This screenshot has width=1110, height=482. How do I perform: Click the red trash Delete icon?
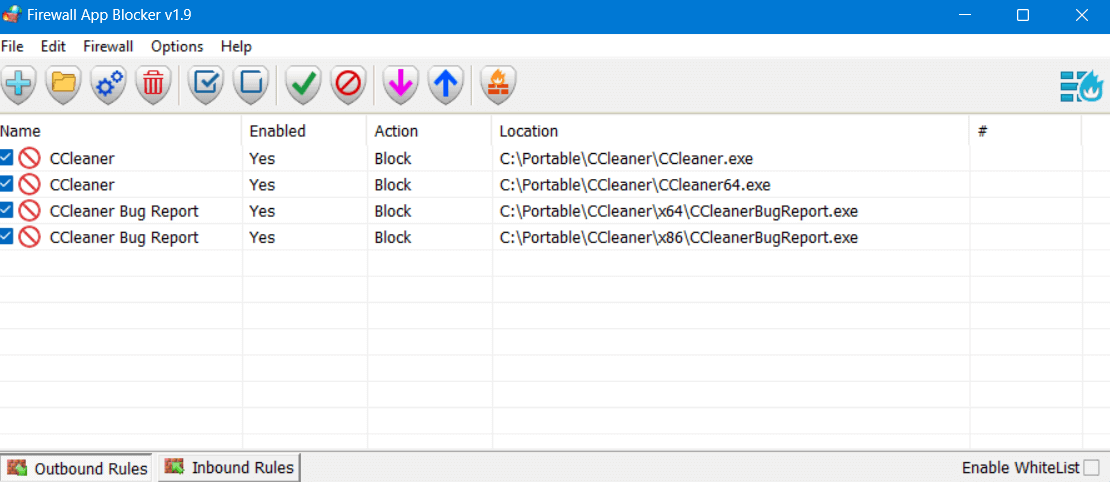153,85
